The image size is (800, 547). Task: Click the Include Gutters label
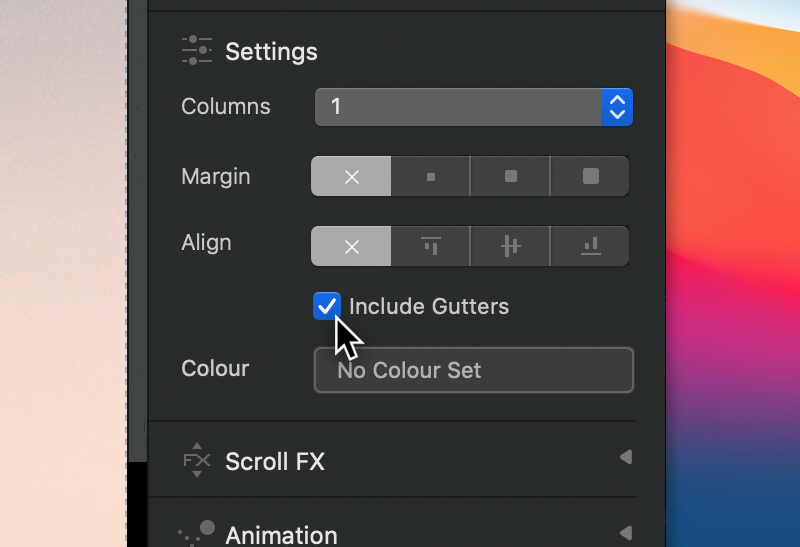click(x=429, y=307)
